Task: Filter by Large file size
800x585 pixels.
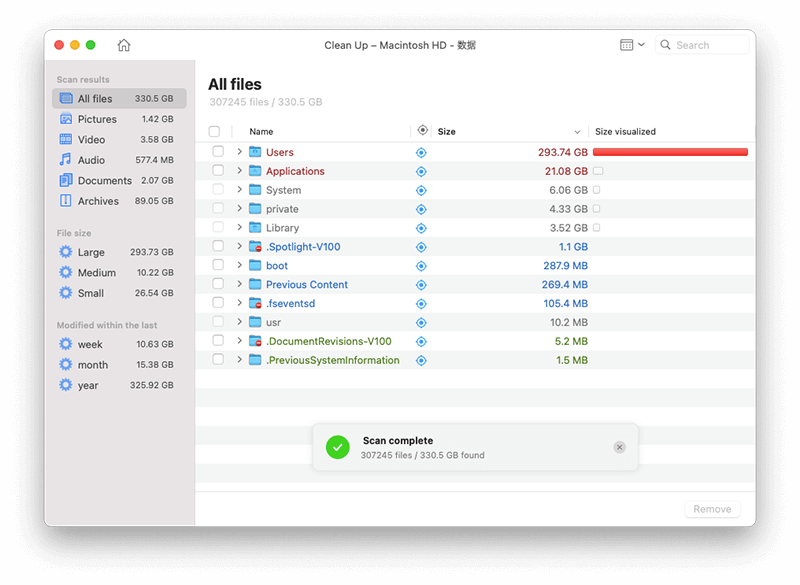Action: click(x=119, y=252)
